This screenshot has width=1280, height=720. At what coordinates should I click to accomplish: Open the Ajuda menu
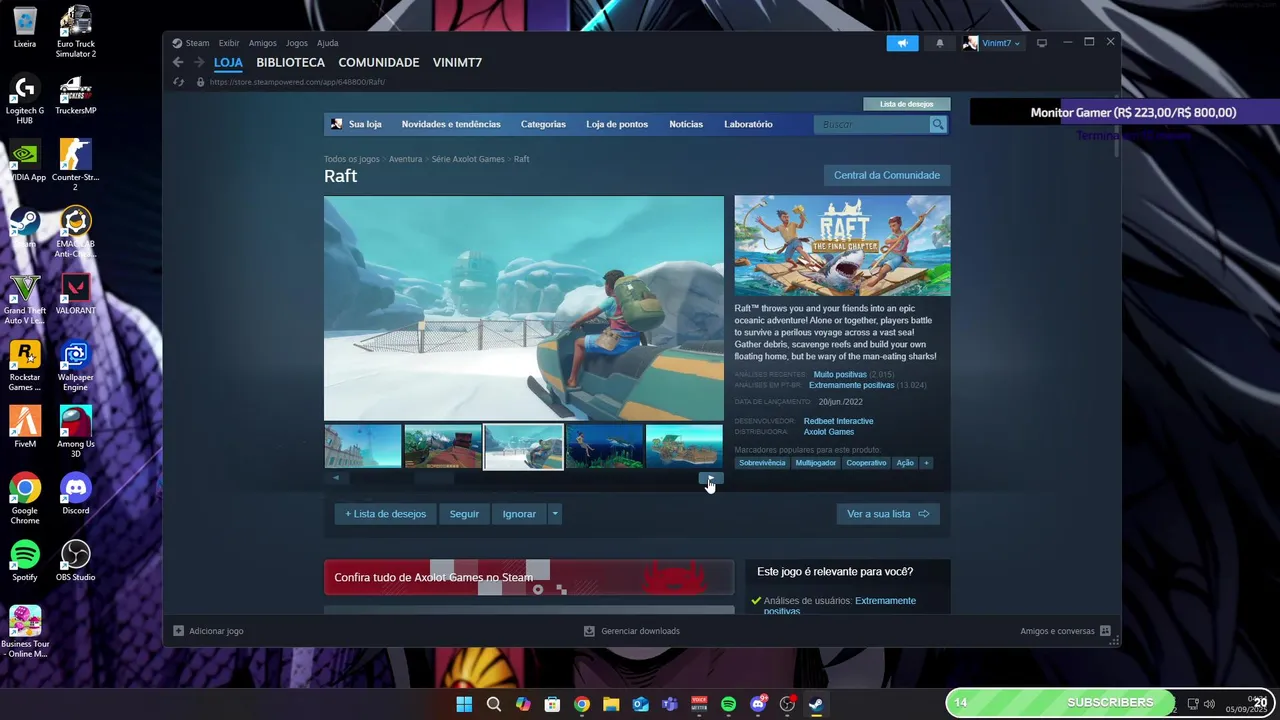pos(328,43)
